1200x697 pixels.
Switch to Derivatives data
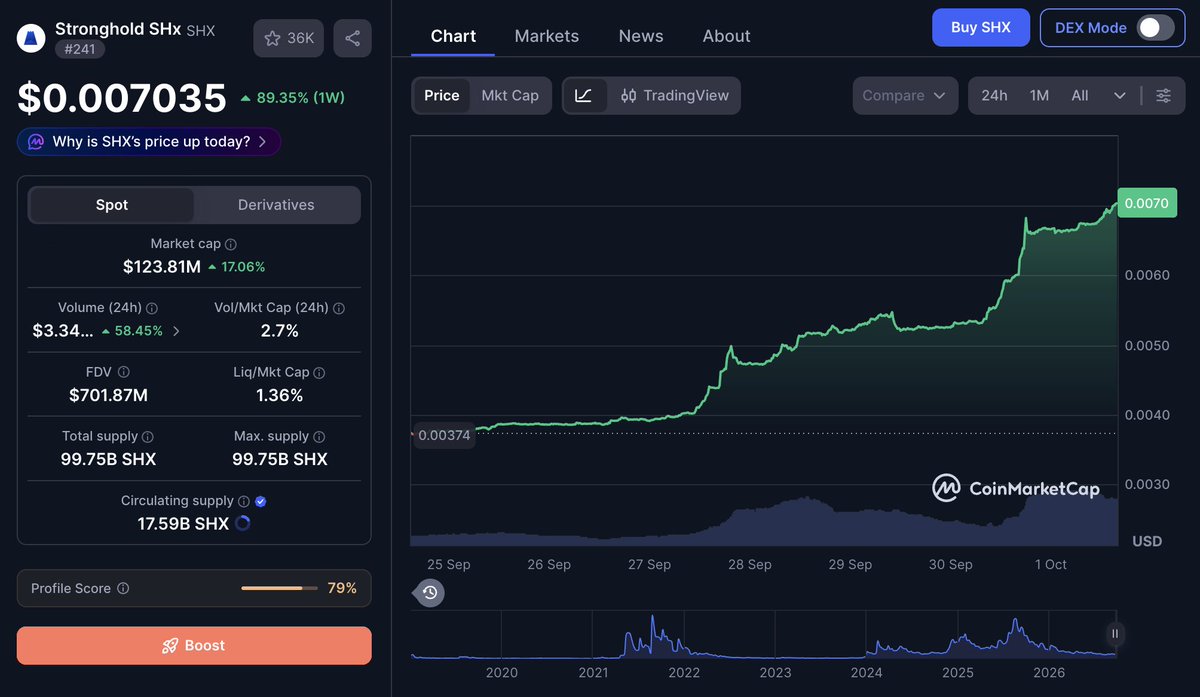[x=276, y=204]
